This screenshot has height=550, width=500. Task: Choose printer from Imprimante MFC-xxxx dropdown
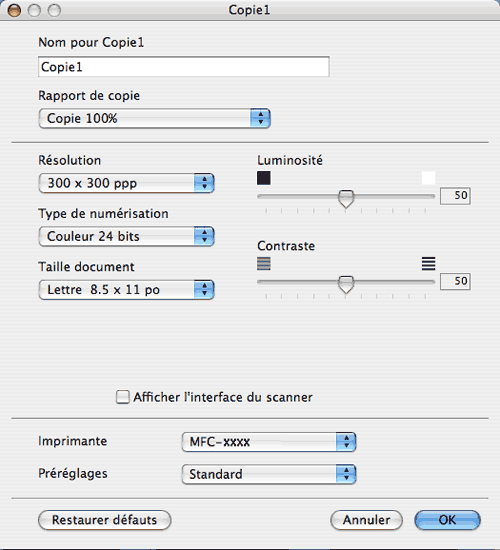(269, 442)
